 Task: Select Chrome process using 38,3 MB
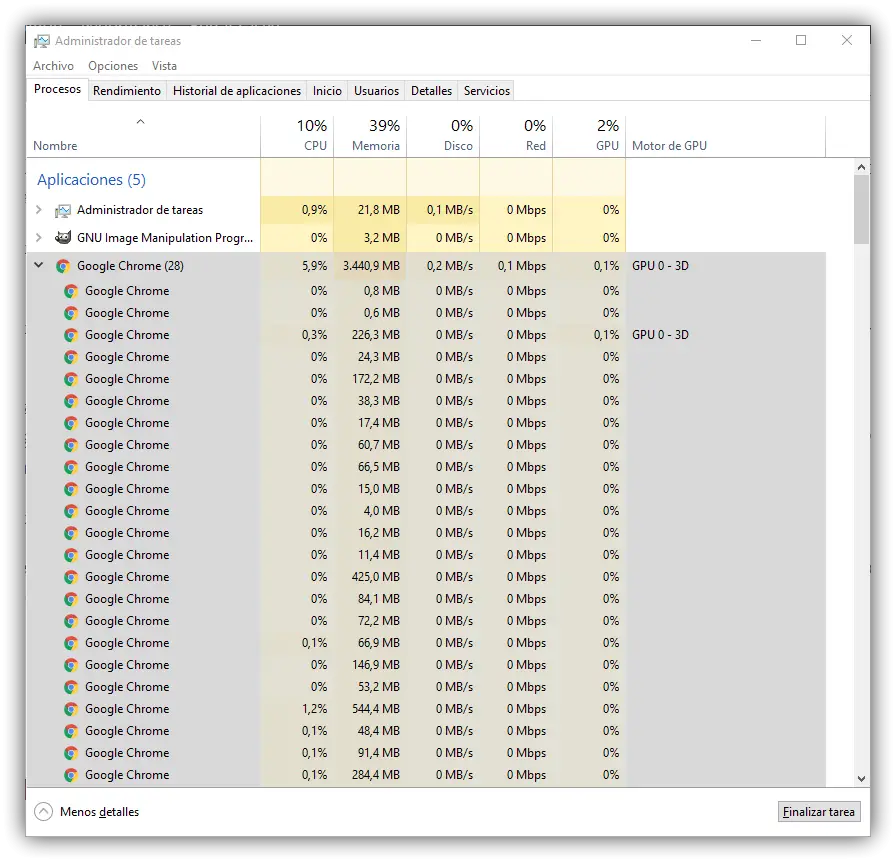click(x=426, y=401)
